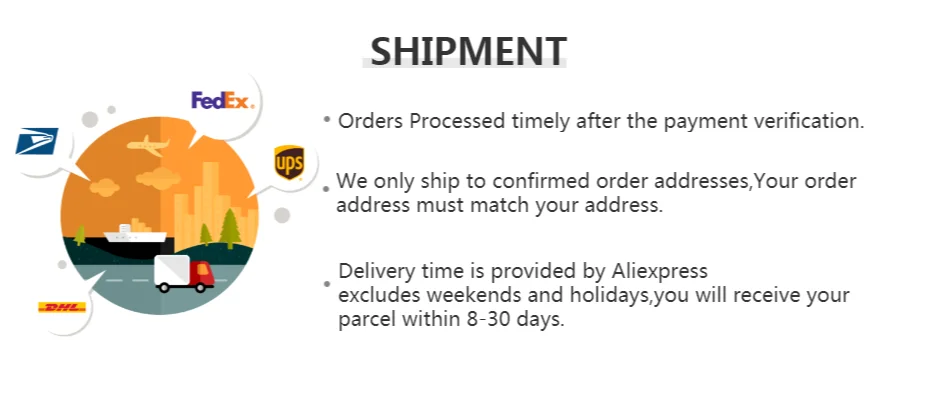Screen dimensions: 932x400
Task: Click the 'address must match your address' line
Action: click(499, 205)
